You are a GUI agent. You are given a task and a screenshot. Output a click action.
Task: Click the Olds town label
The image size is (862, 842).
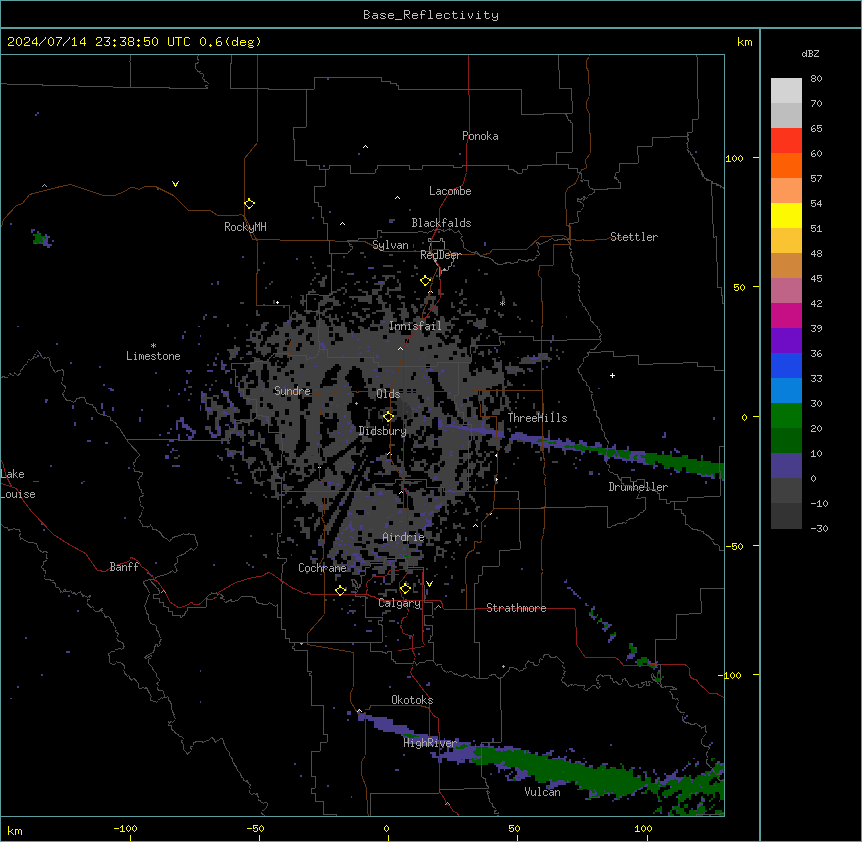[388, 394]
